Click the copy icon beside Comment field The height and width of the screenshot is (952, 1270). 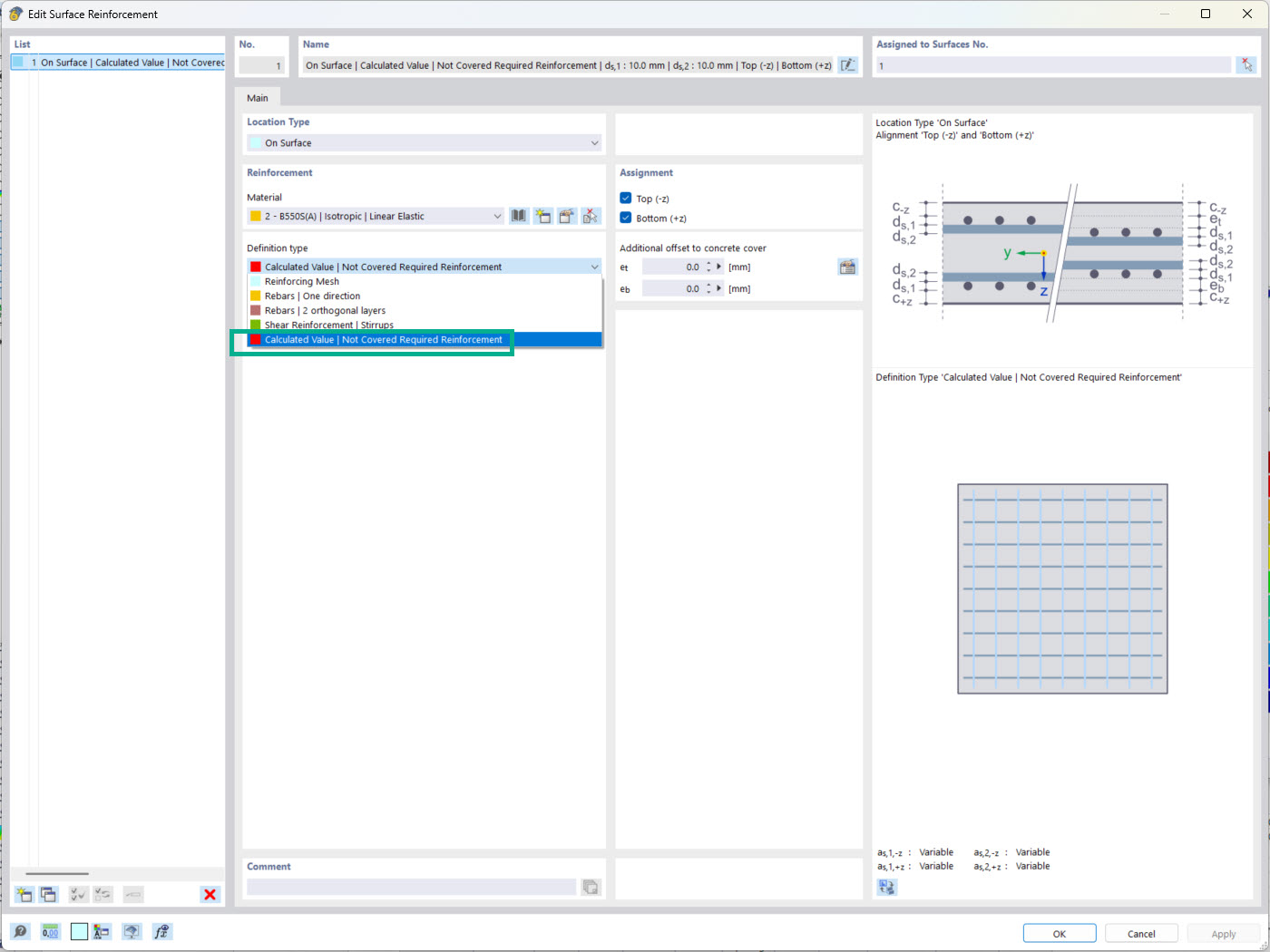tap(591, 887)
